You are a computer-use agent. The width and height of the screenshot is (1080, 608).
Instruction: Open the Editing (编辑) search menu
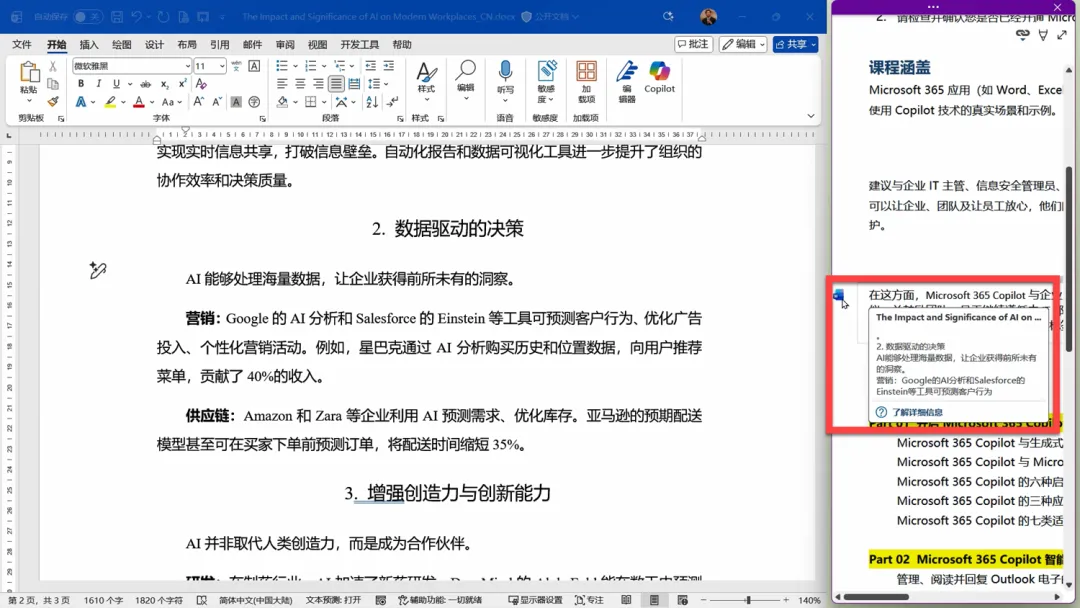466,78
